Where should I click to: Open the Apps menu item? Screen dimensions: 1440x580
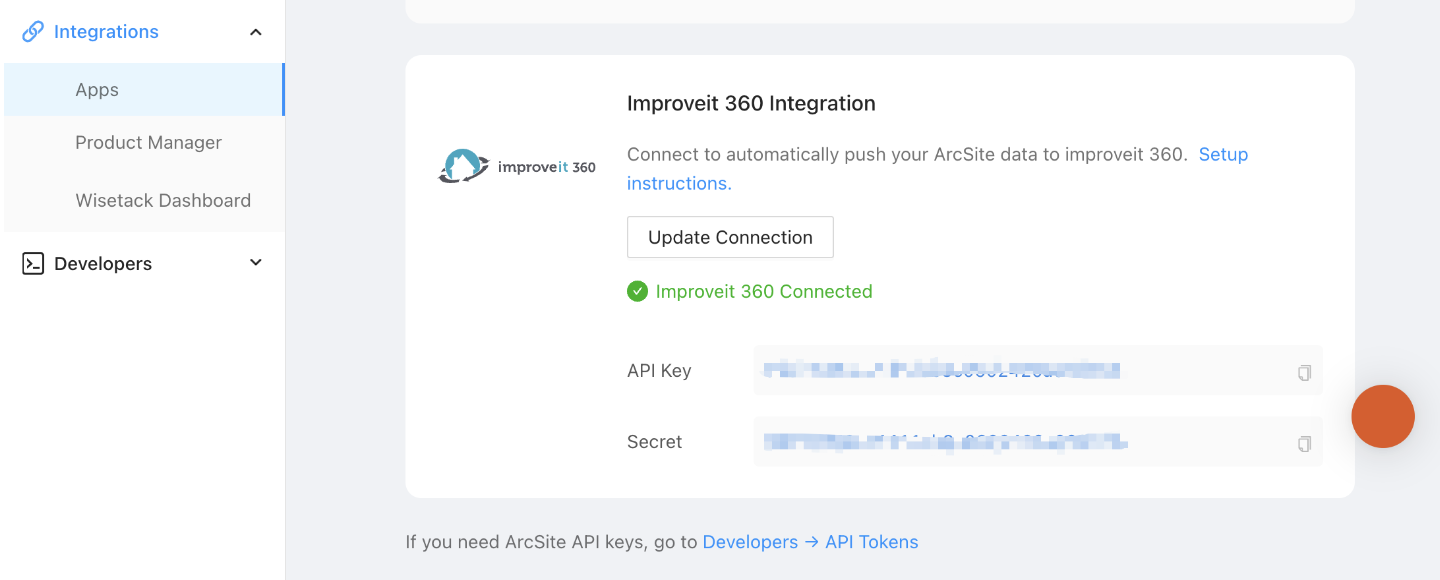pyautogui.click(x=144, y=90)
